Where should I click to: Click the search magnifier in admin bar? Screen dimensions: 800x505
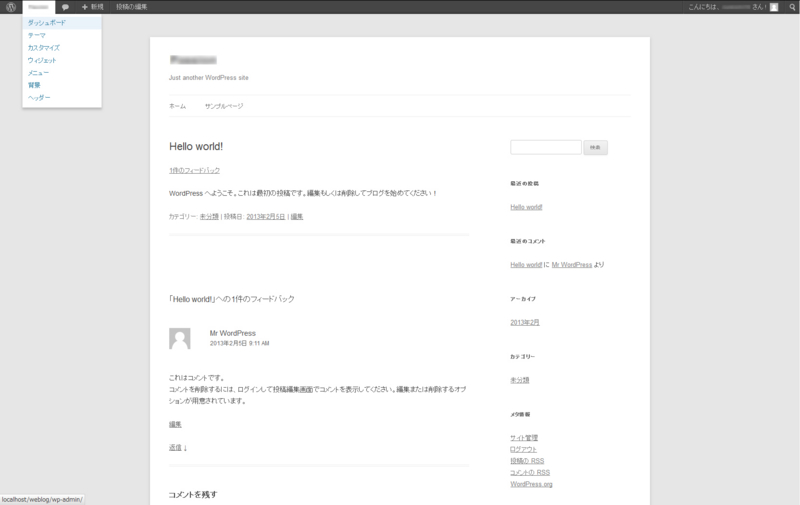pyautogui.click(x=792, y=7)
